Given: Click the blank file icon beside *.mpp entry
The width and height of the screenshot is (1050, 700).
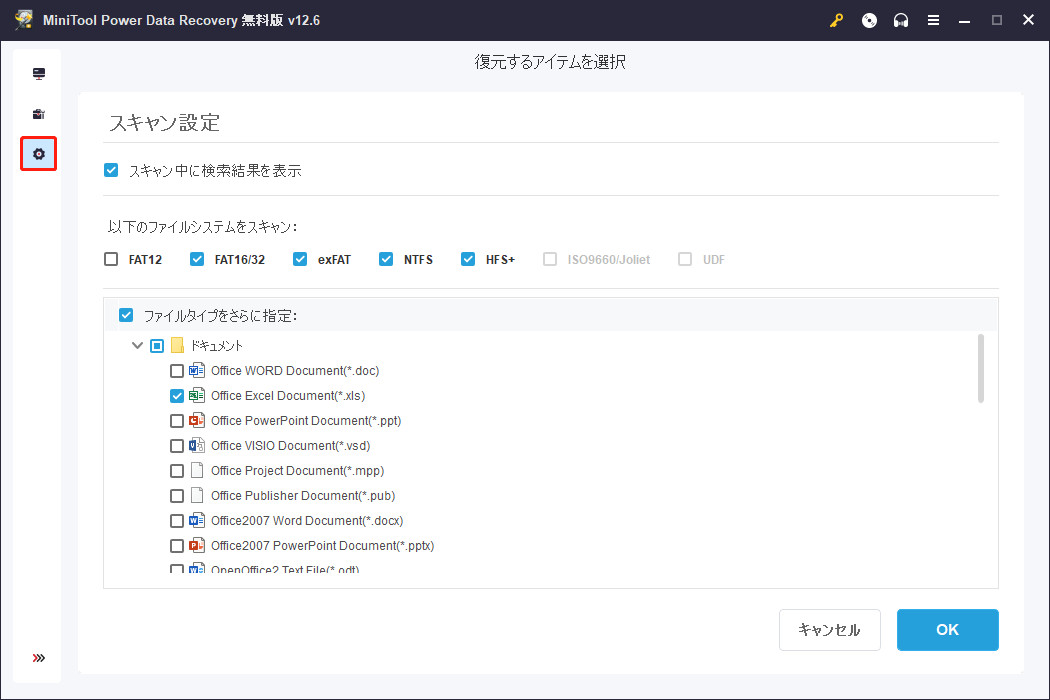Looking at the screenshot, I should coord(197,470).
